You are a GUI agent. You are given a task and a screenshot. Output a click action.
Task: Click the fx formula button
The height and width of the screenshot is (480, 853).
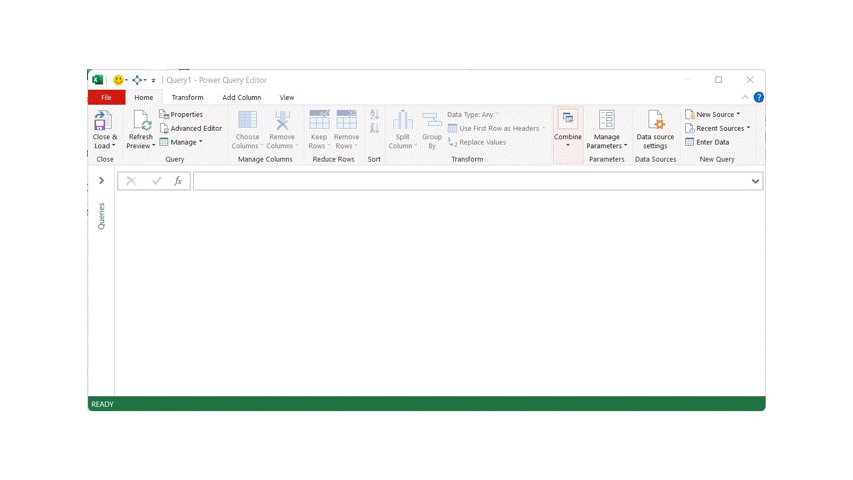coord(178,181)
